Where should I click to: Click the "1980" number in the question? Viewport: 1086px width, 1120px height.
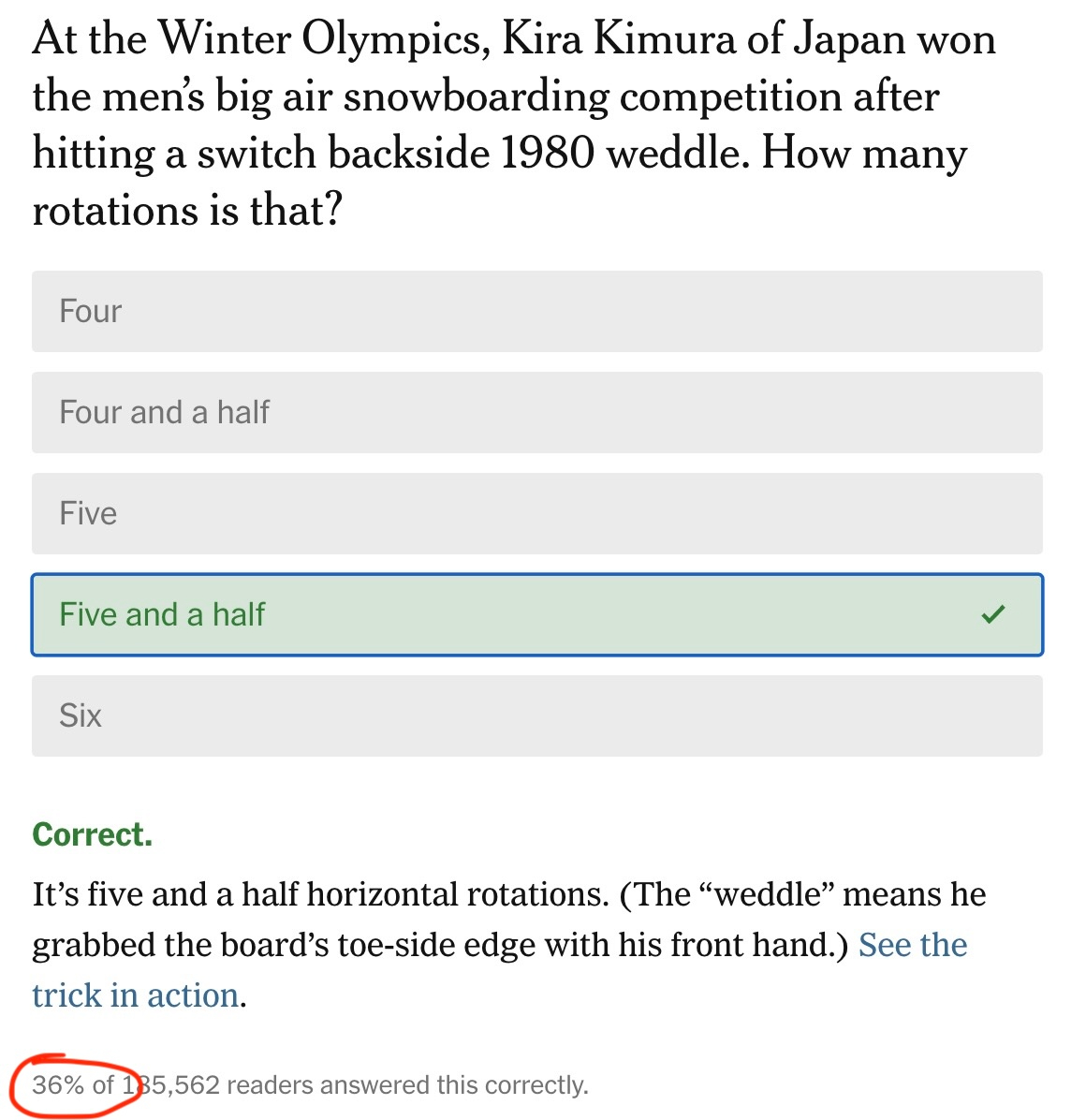[x=547, y=155]
